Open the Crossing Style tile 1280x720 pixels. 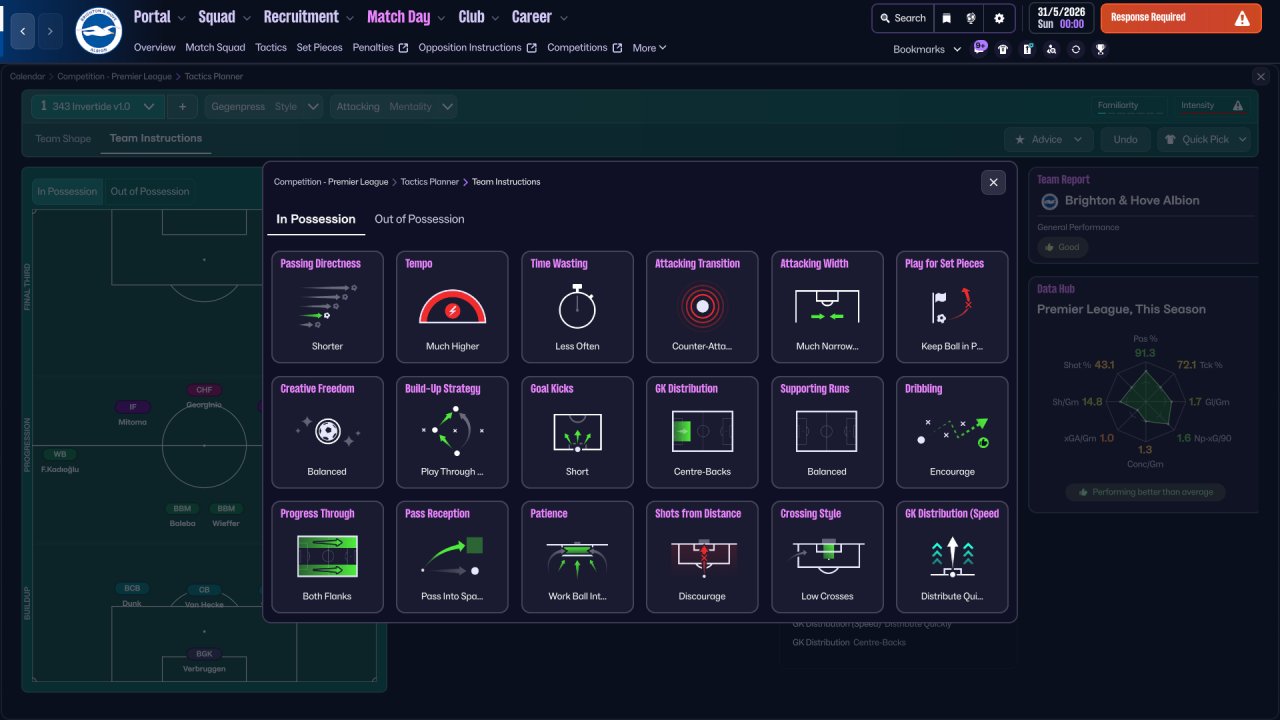[x=827, y=557]
